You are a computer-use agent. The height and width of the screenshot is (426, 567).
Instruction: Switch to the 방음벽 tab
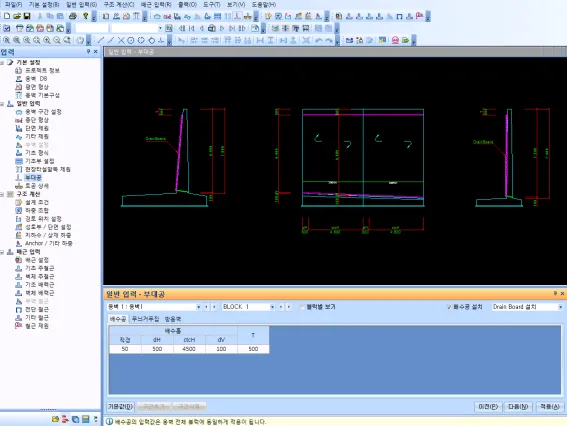172,319
